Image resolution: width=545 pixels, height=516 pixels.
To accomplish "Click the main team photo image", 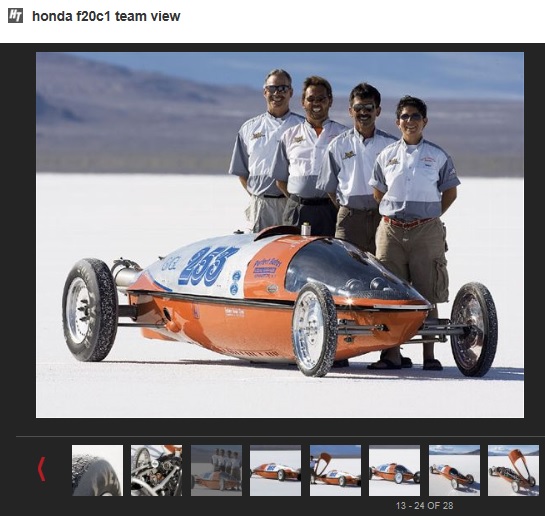I will [280, 235].
